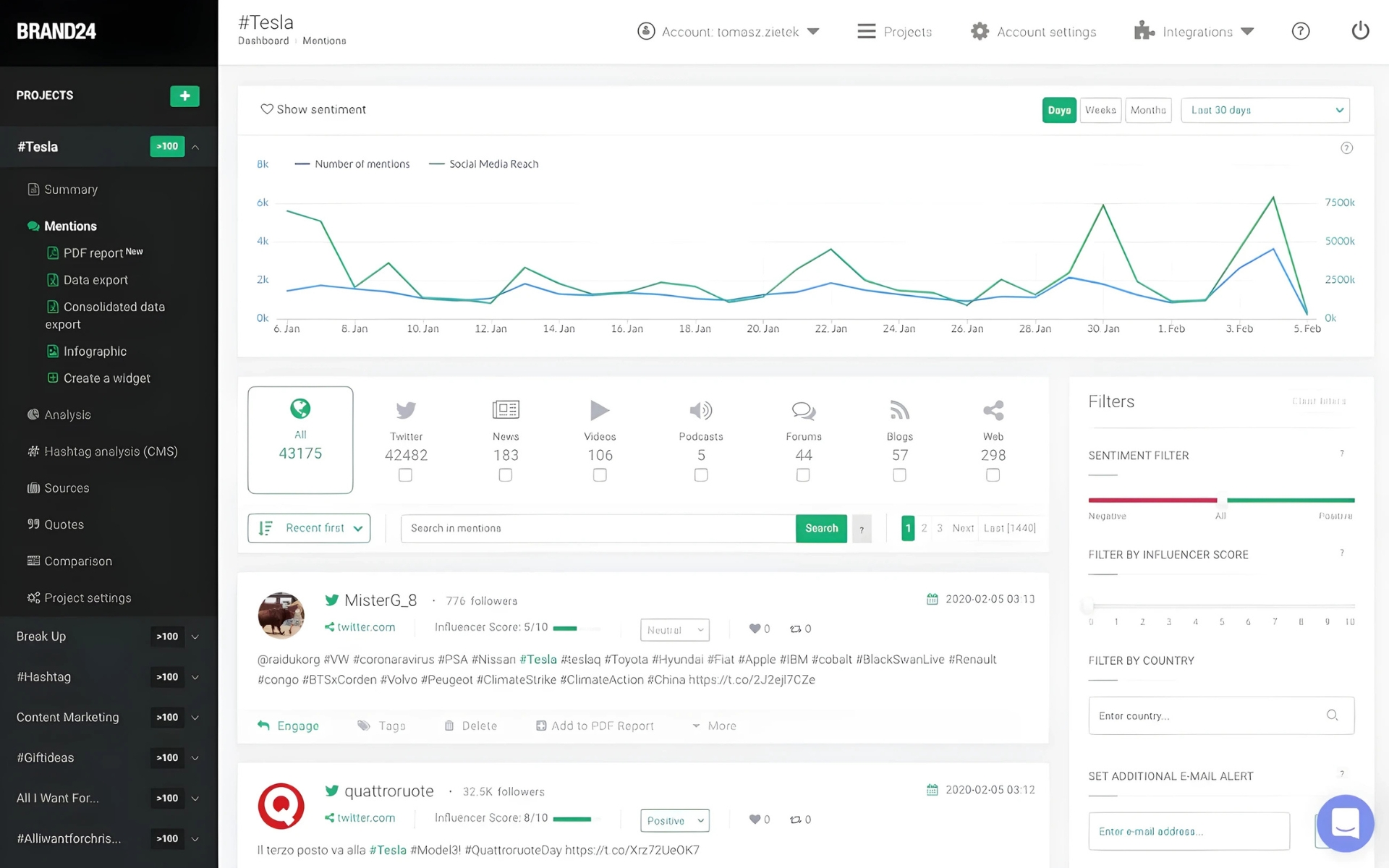Tick the News source checkbox
Viewport: 1389px width, 868px height.
coord(506,475)
